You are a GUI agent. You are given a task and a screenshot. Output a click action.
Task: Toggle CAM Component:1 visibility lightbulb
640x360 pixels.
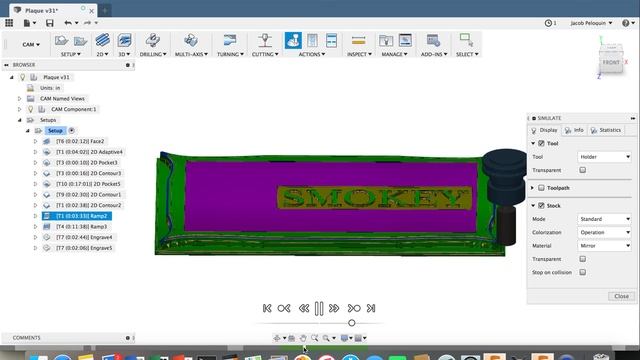coord(30,109)
